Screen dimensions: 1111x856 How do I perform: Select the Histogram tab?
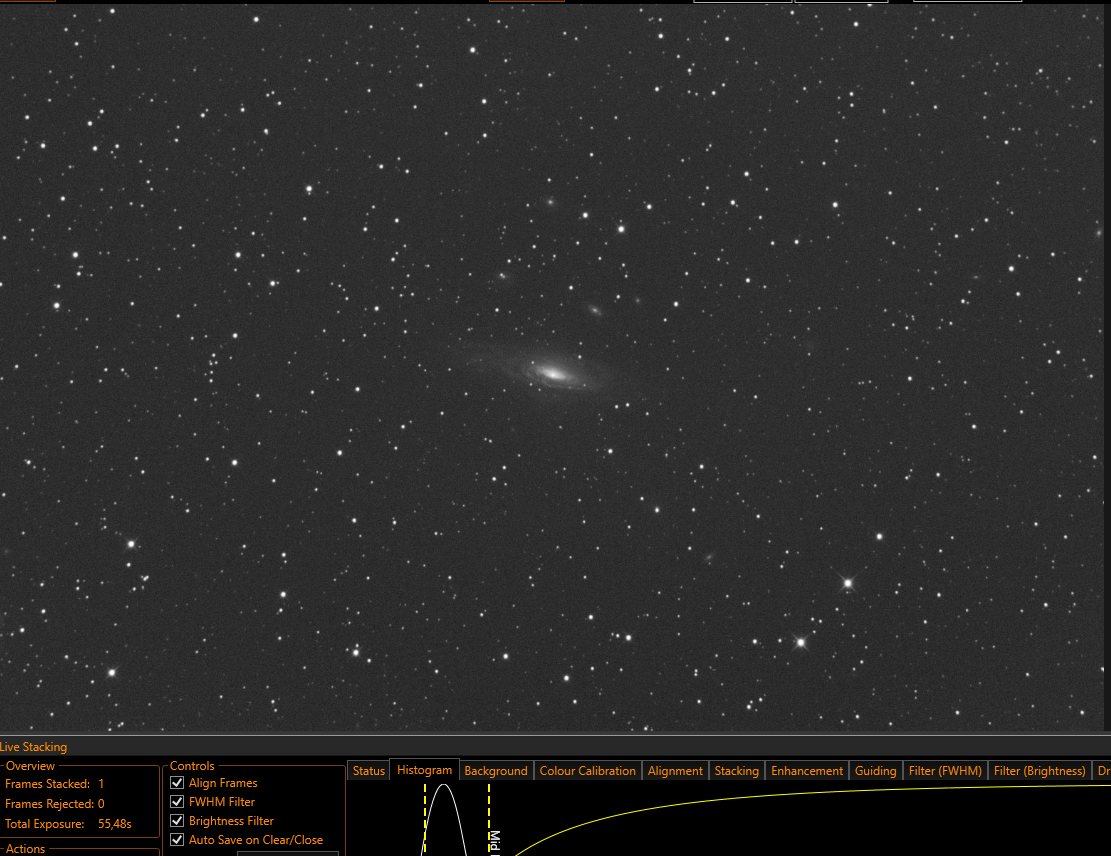click(x=424, y=770)
